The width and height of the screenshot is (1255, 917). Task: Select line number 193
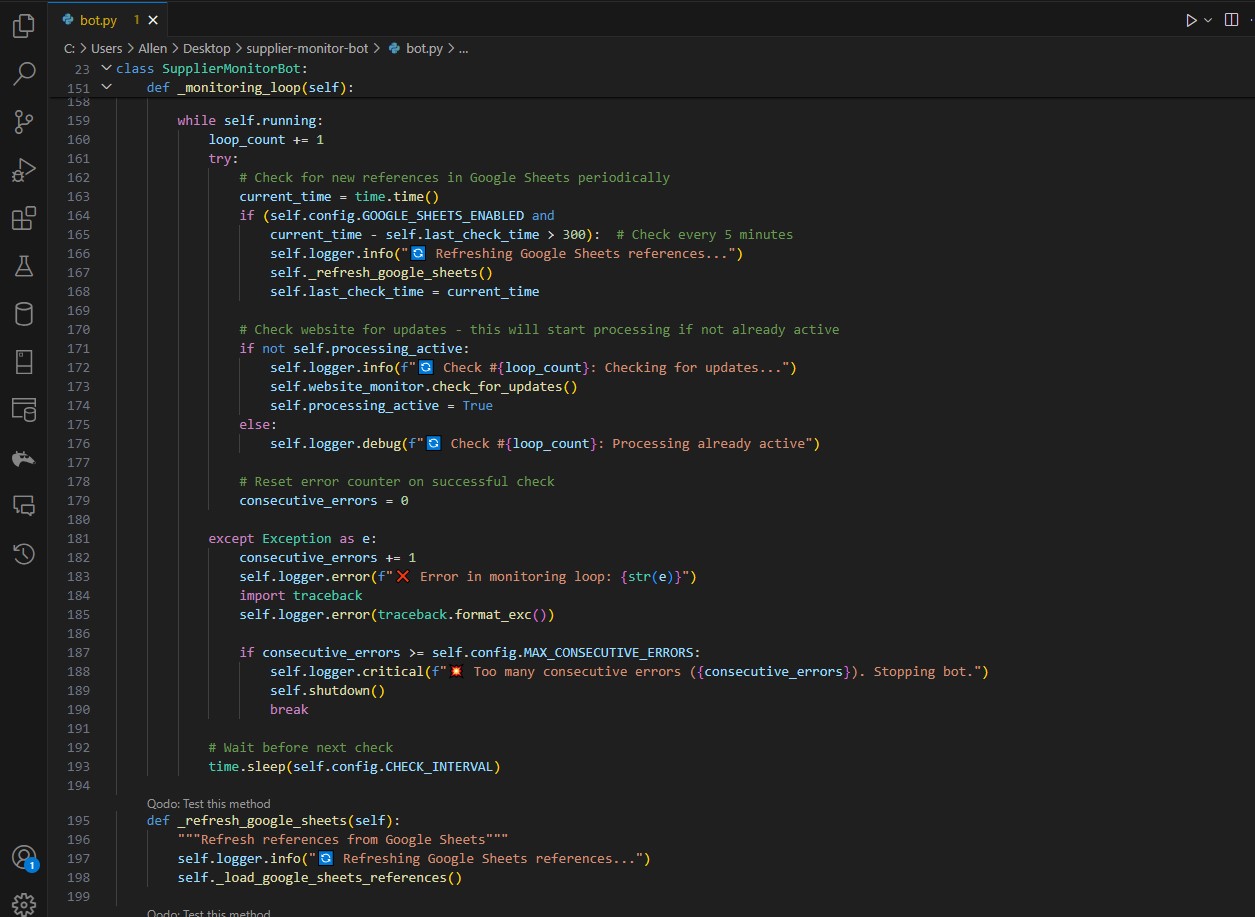78,767
